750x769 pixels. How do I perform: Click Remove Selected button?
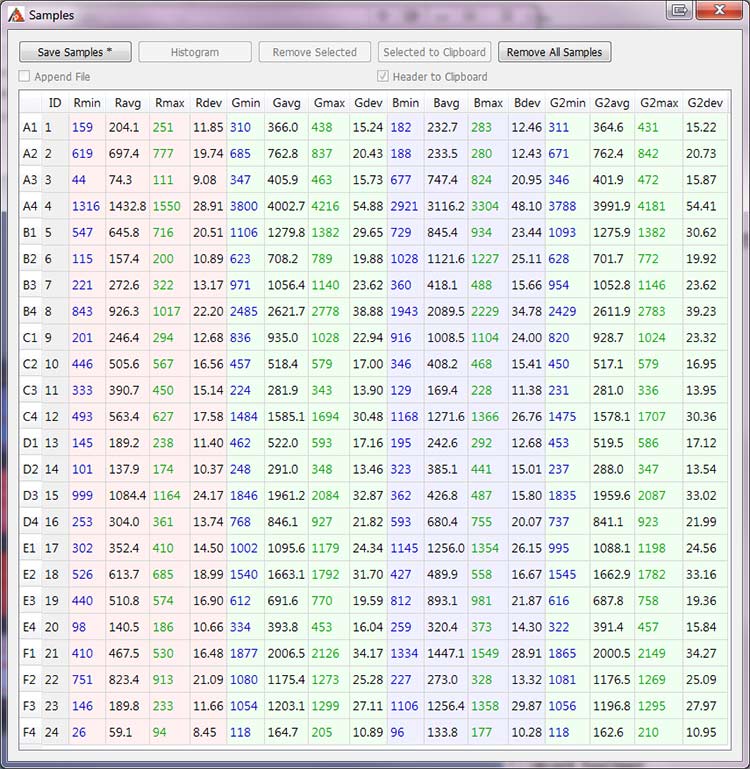[314, 52]
